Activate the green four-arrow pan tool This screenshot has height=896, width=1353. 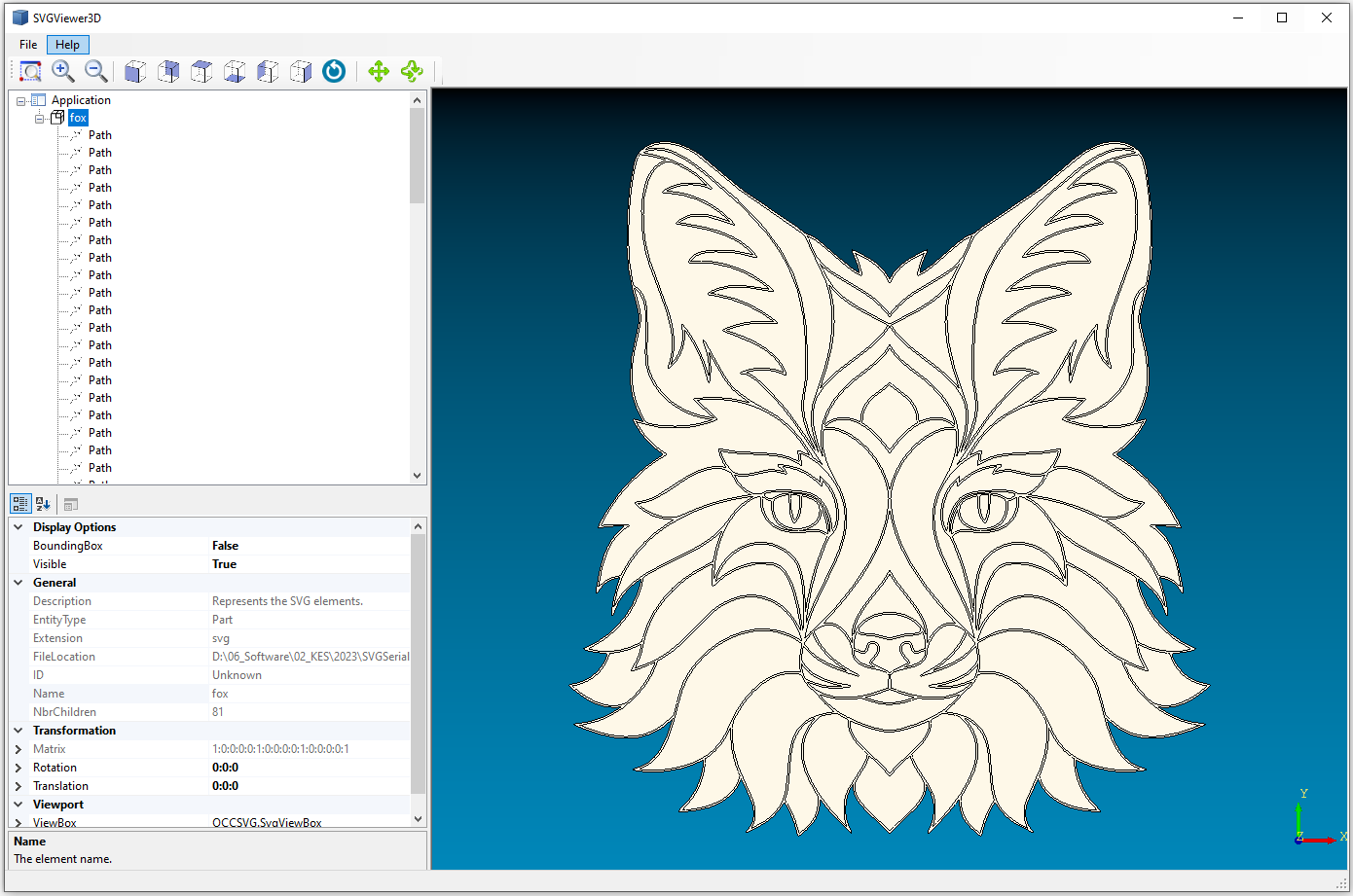coord(379,71)
